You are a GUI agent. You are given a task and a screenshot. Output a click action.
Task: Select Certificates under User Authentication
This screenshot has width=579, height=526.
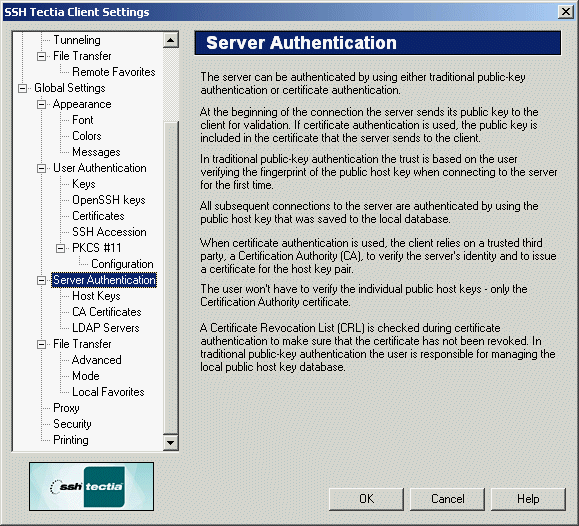coord(98,216)
